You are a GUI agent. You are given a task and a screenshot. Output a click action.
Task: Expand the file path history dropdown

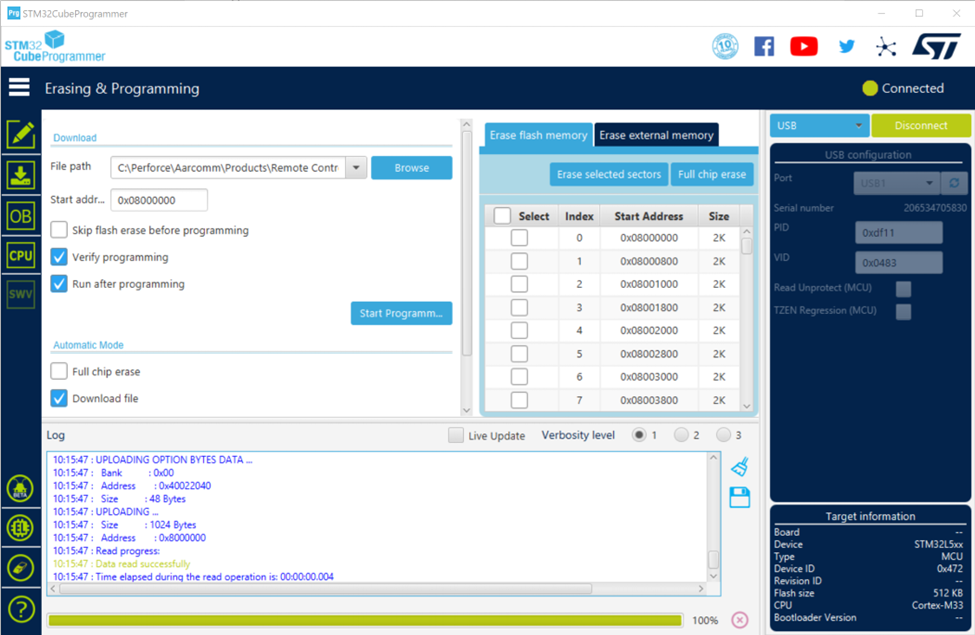pos(356,167)
